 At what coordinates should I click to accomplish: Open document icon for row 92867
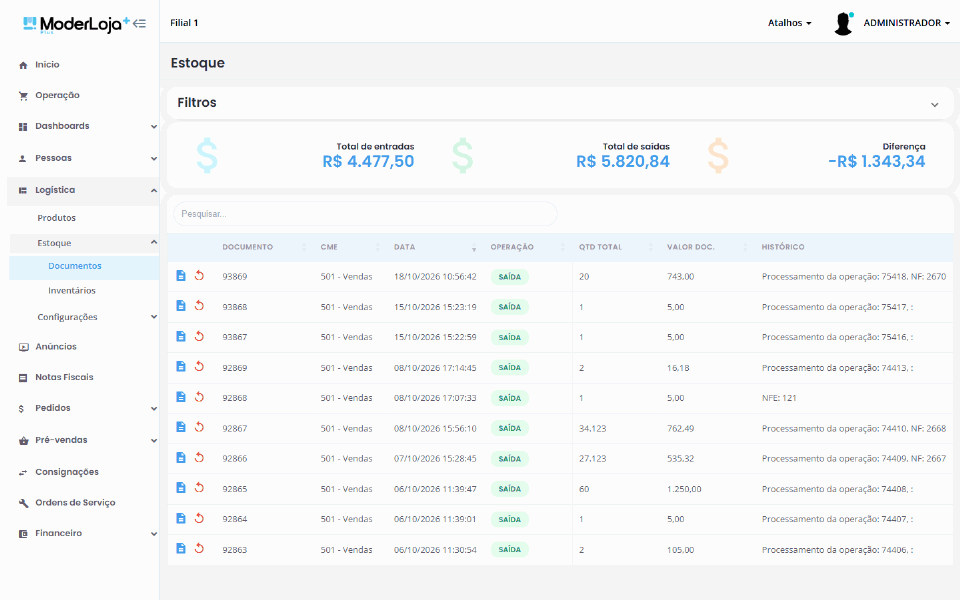click(181, 427)
